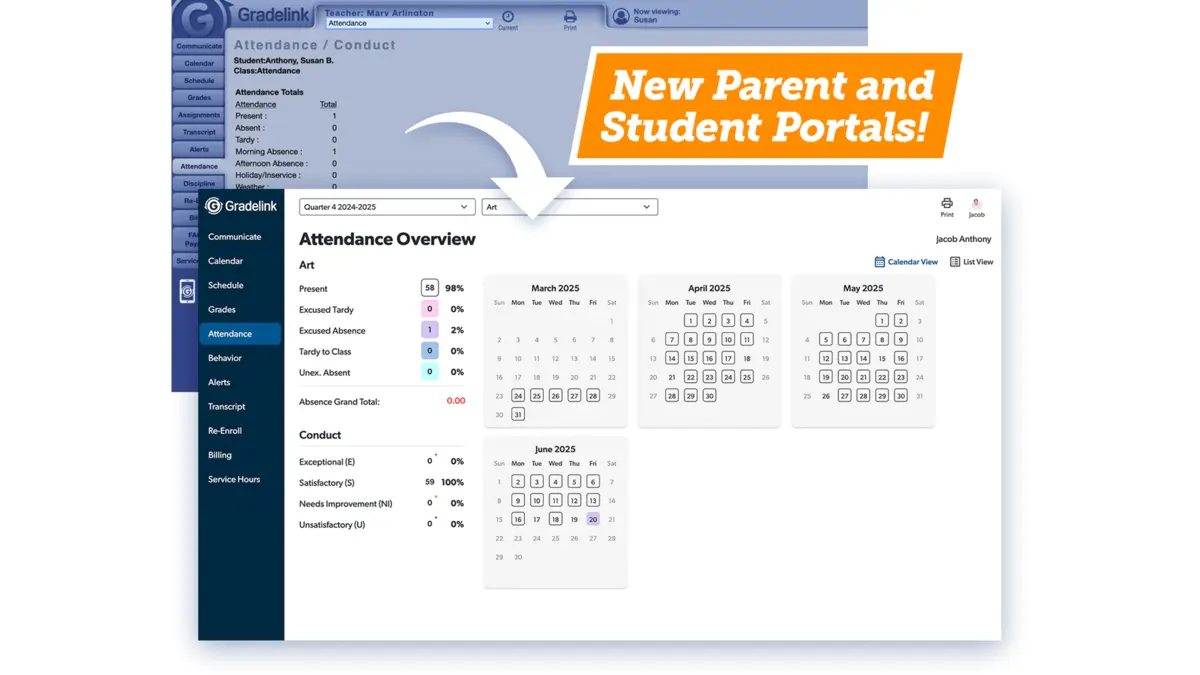Open Jacob's user avatar menu
This screenshot has width=1200, height=675.
click(x=976, y=203)
